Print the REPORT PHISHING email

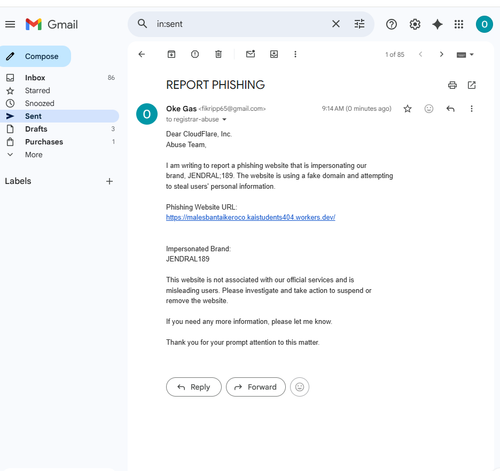point(452,85)
